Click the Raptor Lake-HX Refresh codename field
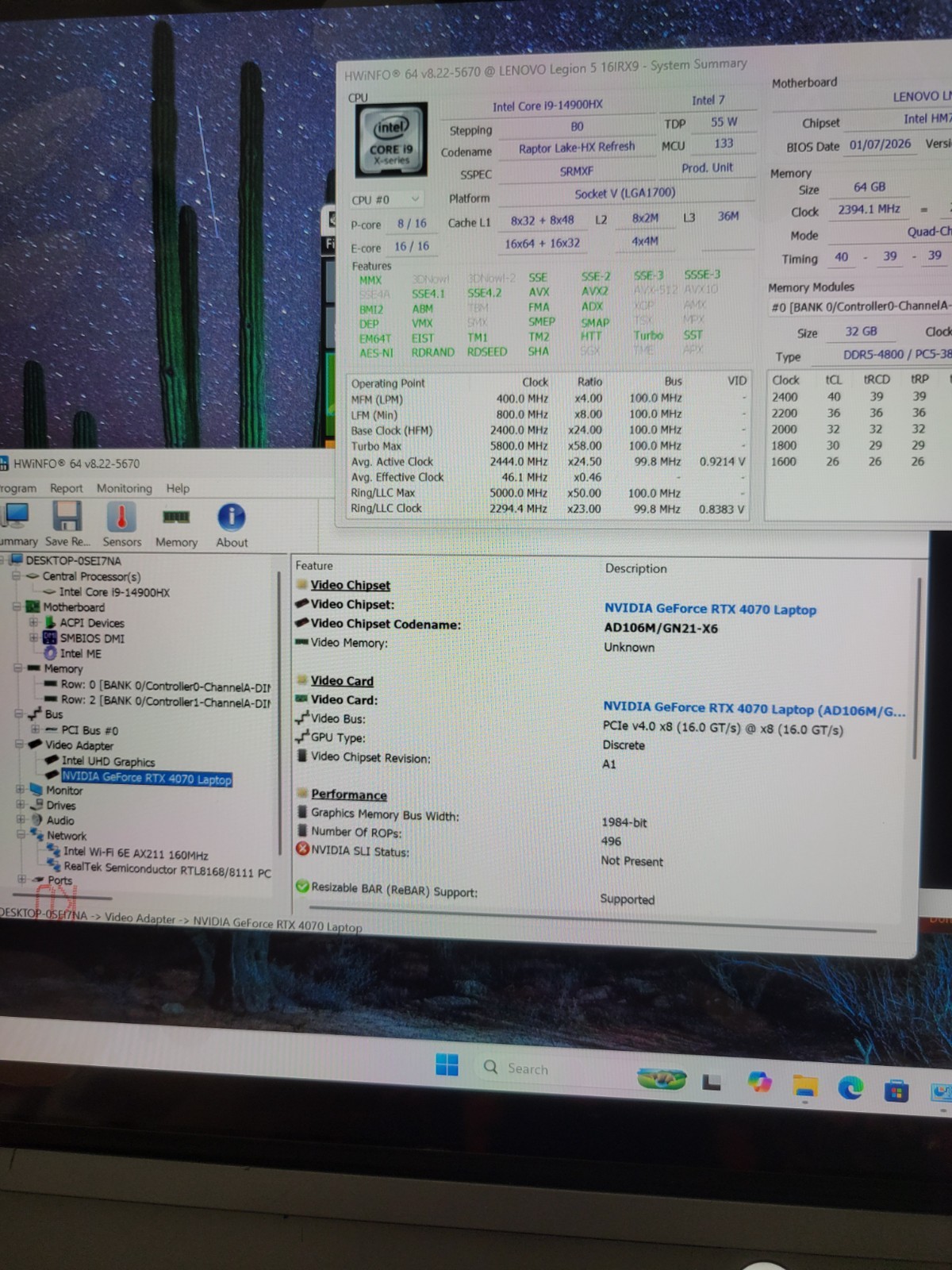The height and width of the screenshot is (1270, 952). [577, 148]
